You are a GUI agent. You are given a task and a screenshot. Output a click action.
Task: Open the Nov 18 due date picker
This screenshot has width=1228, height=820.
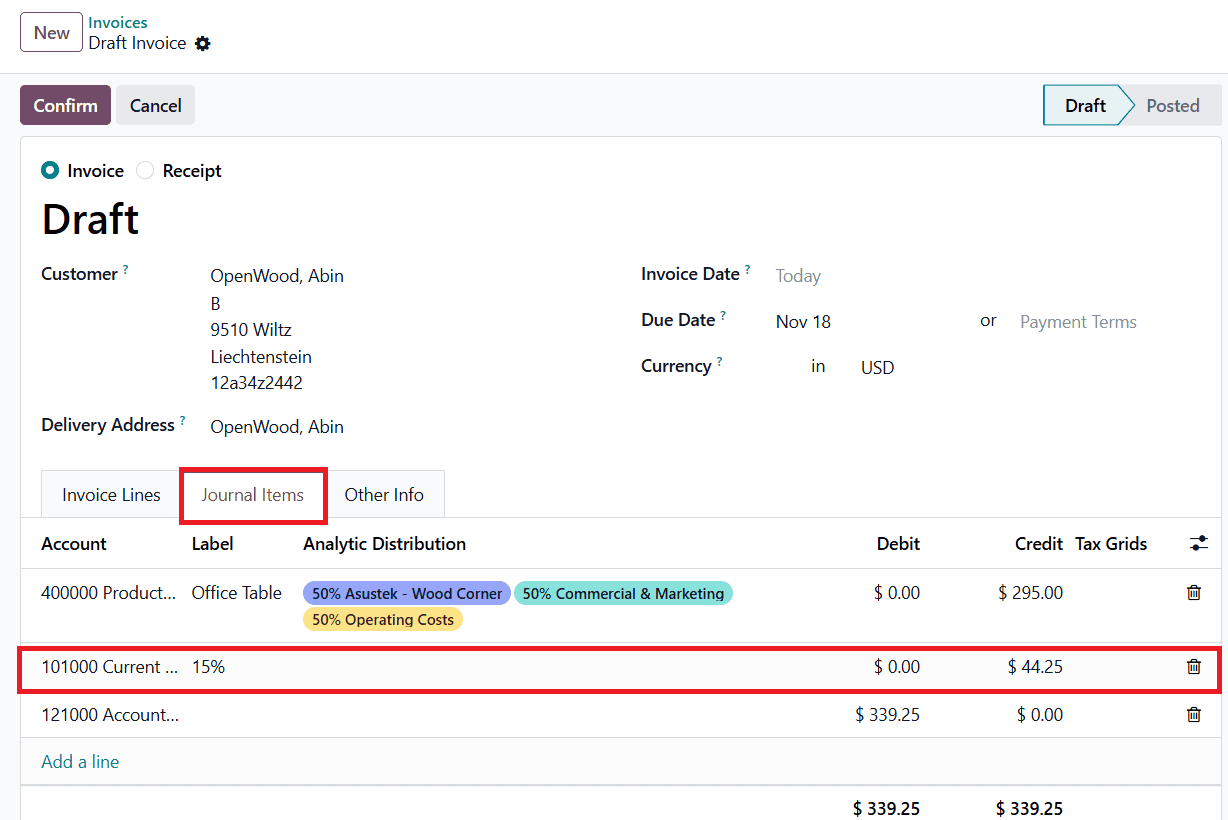[802, 321]
